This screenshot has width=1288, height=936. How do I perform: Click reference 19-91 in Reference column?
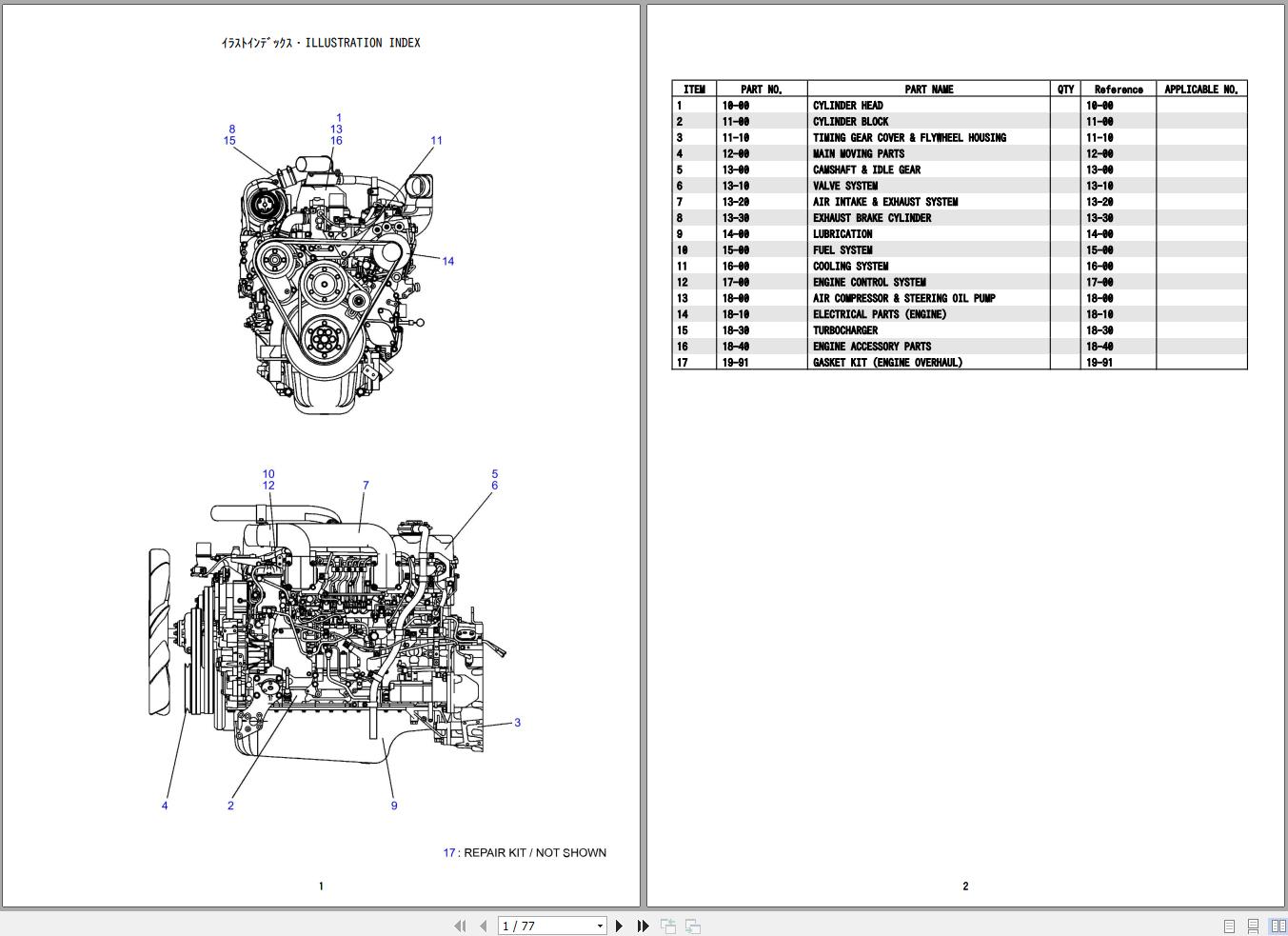point(1100,363)
